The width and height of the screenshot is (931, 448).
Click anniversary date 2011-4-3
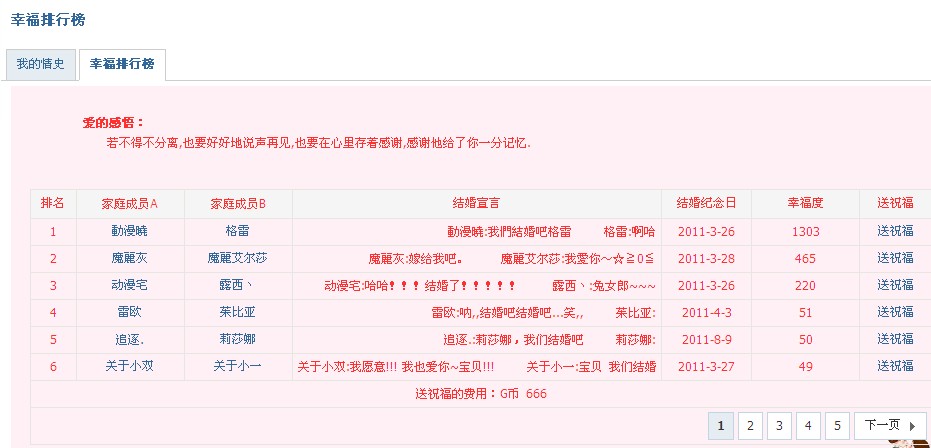(x=707, y=313)
